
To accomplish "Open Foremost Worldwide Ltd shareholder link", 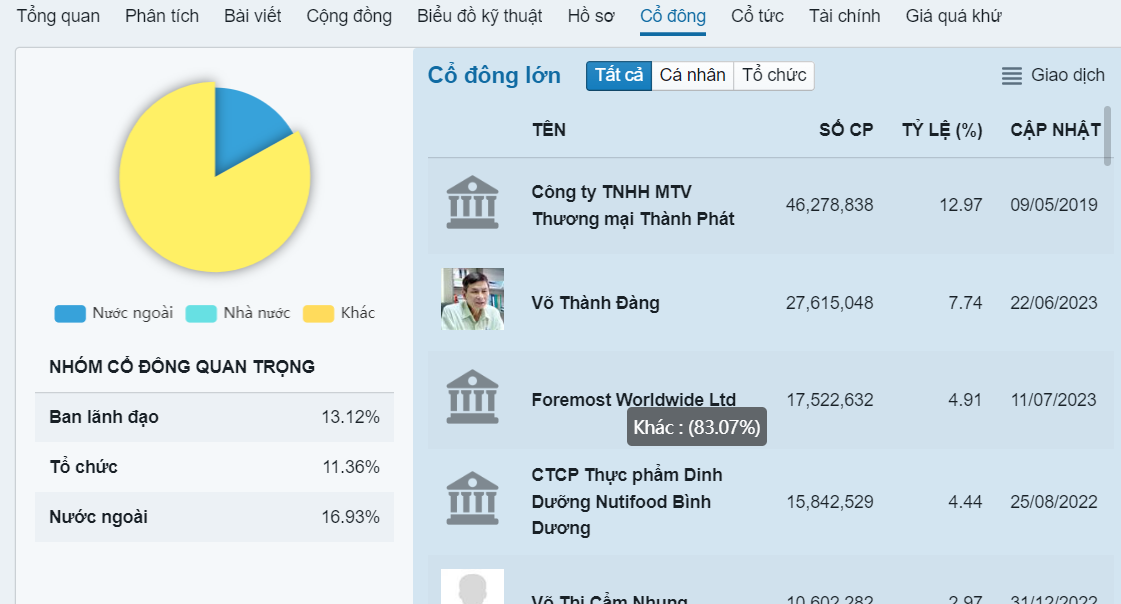I will tap(633, 400).
